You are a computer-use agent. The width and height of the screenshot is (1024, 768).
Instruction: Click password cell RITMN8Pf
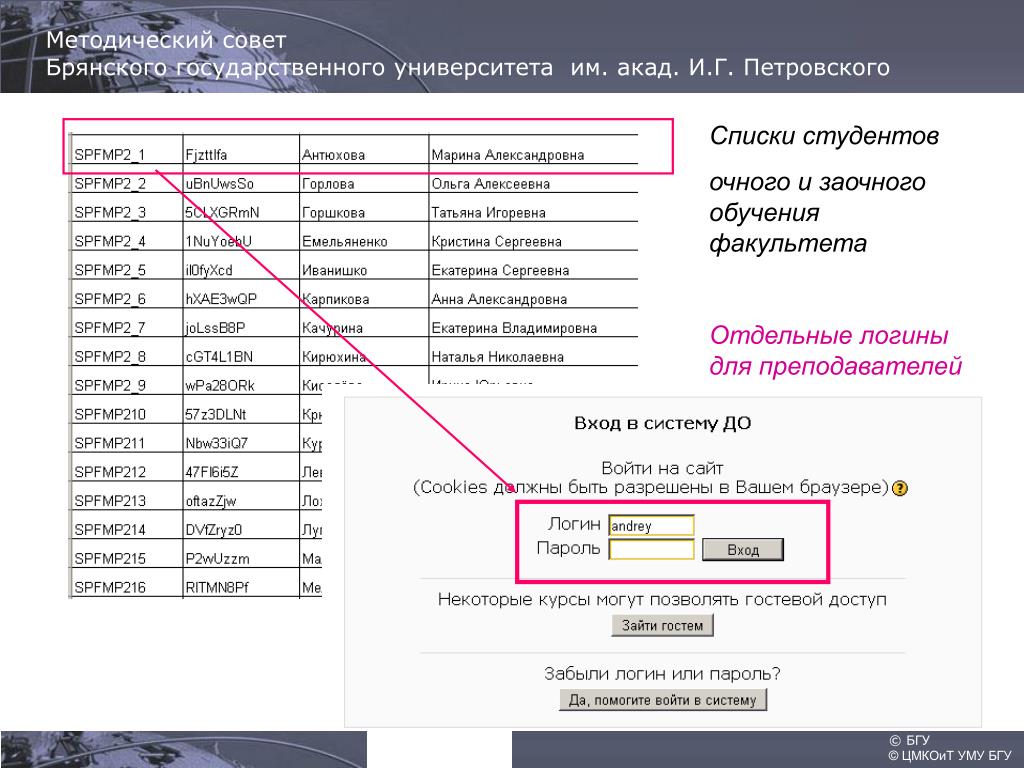tap(240, 582)
